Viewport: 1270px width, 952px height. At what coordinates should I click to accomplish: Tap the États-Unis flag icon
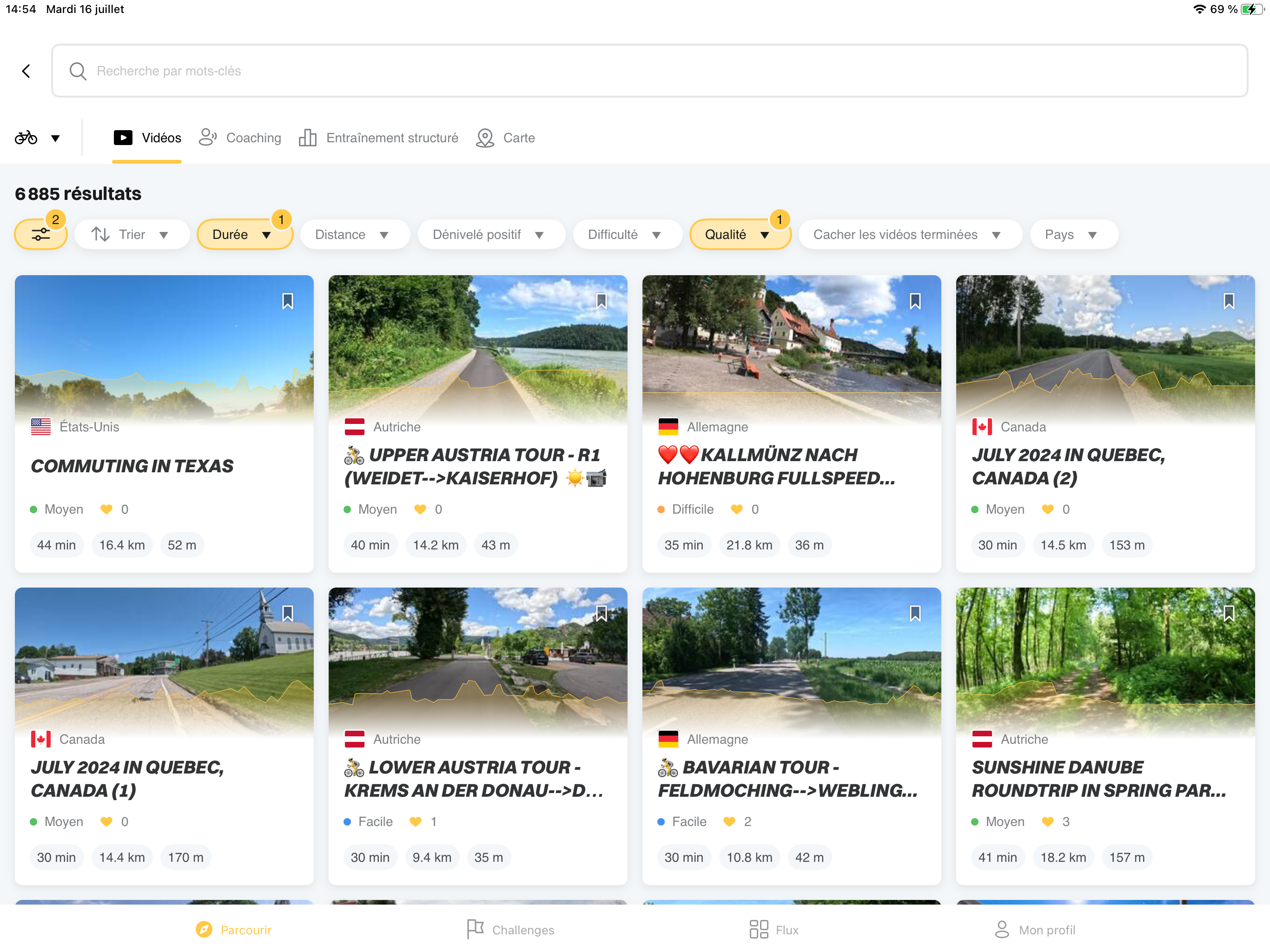pos(41,427)
